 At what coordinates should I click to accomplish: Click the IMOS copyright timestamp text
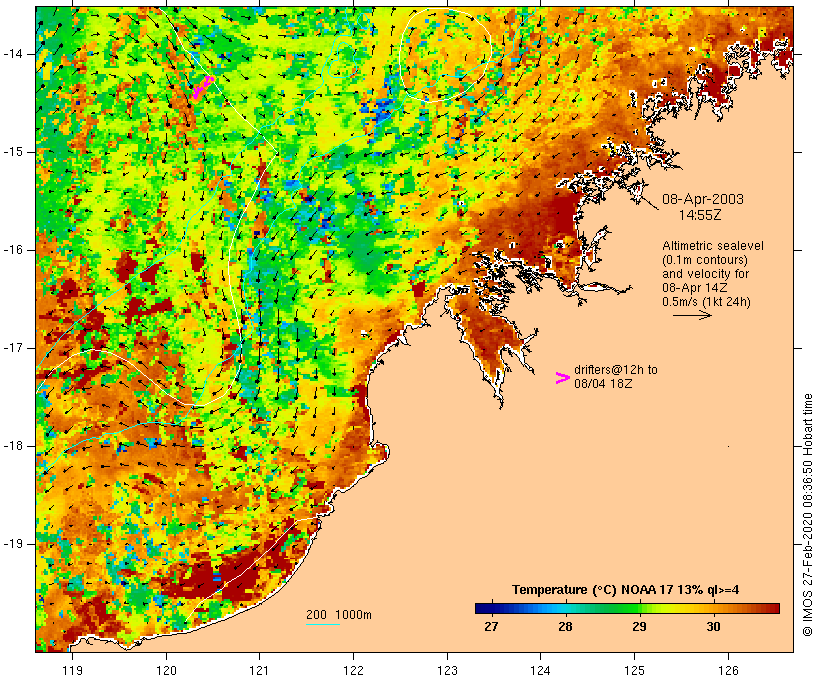coord(808,515)
